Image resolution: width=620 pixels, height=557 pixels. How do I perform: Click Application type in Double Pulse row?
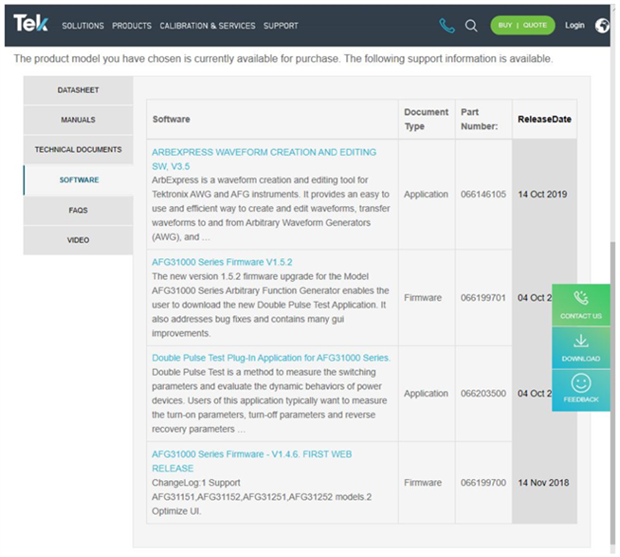pyautogui.click(x=426, y=393)
